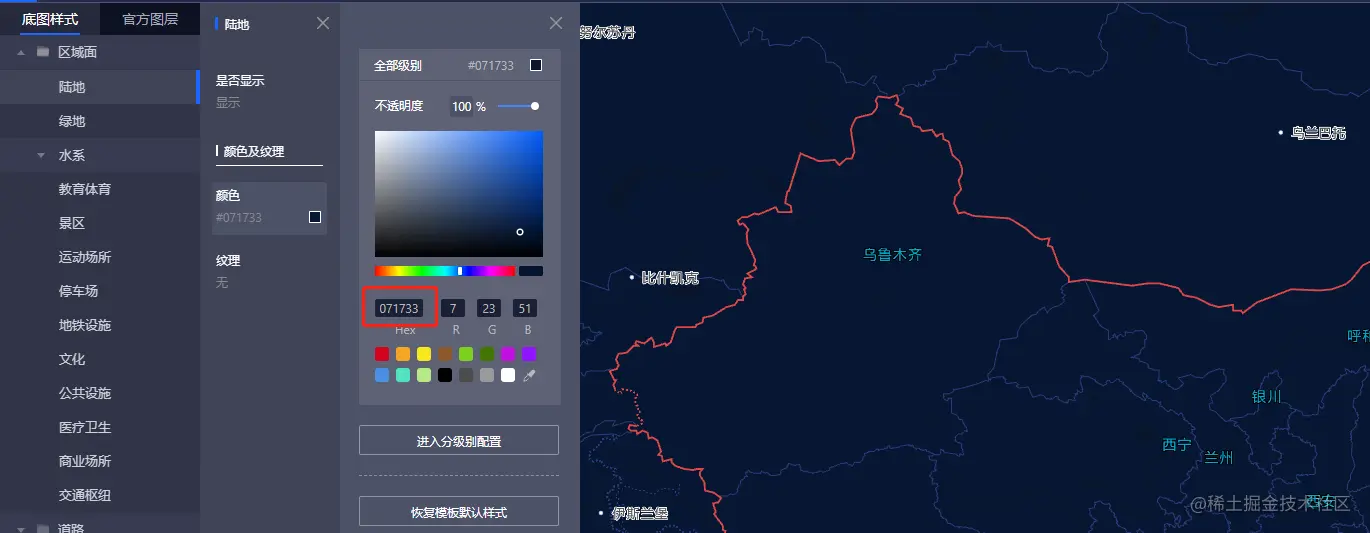Image resolution: width=1370 pixels, height=533 pixels.
Task: Choose the red preset swatch
Action: pos(382,354)
